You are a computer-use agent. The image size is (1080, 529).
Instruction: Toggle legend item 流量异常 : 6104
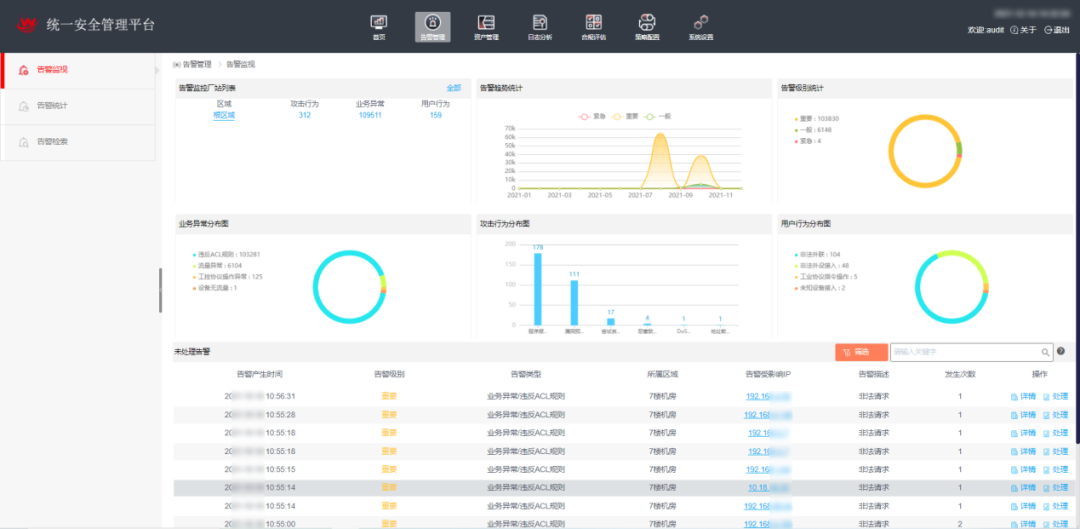[220, 265]
